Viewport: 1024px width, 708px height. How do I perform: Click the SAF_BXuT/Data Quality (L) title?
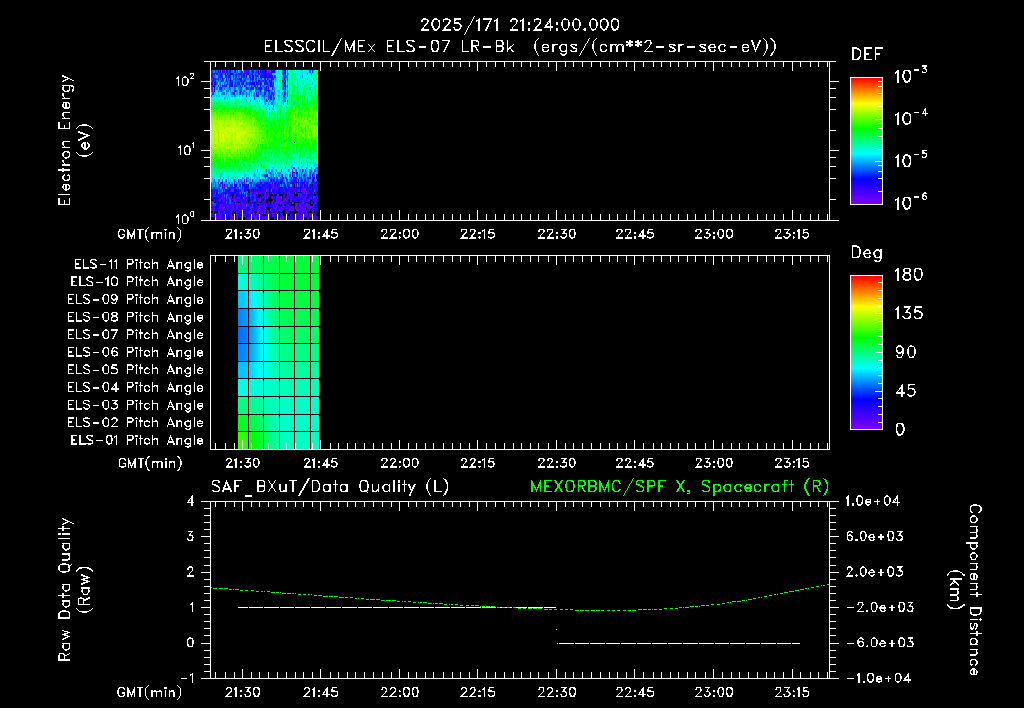click(330, 487)
